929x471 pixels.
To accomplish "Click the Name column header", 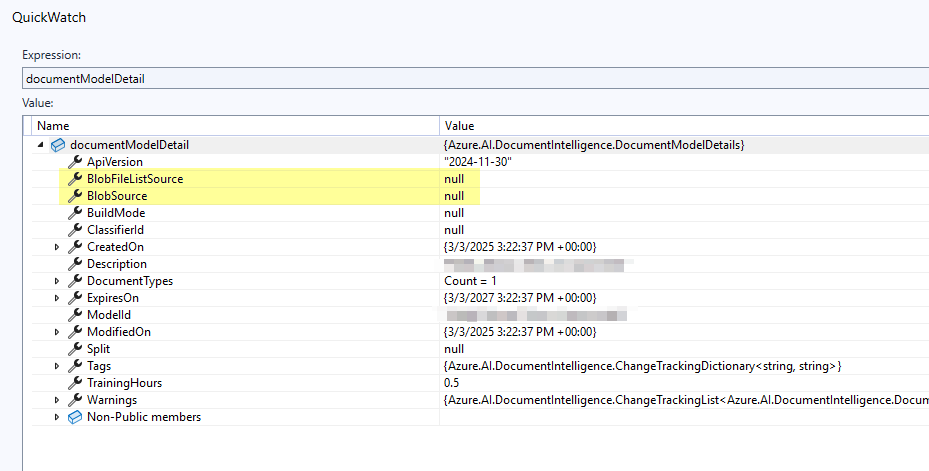I will [x=236, y=126].
